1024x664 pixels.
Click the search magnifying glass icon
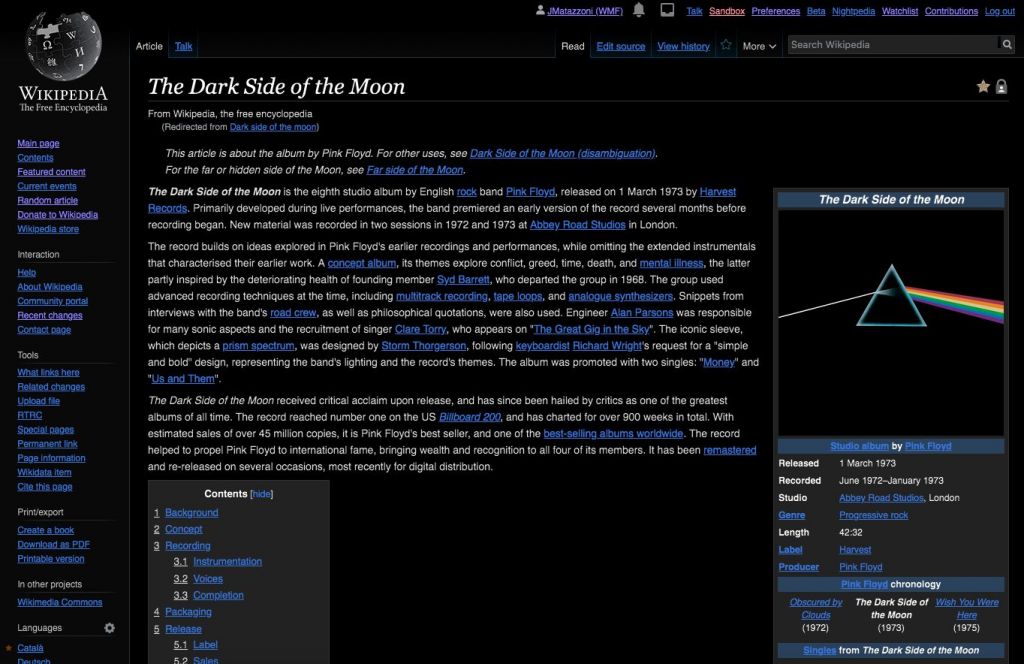pyautogui.click(x=1006, y=45)
